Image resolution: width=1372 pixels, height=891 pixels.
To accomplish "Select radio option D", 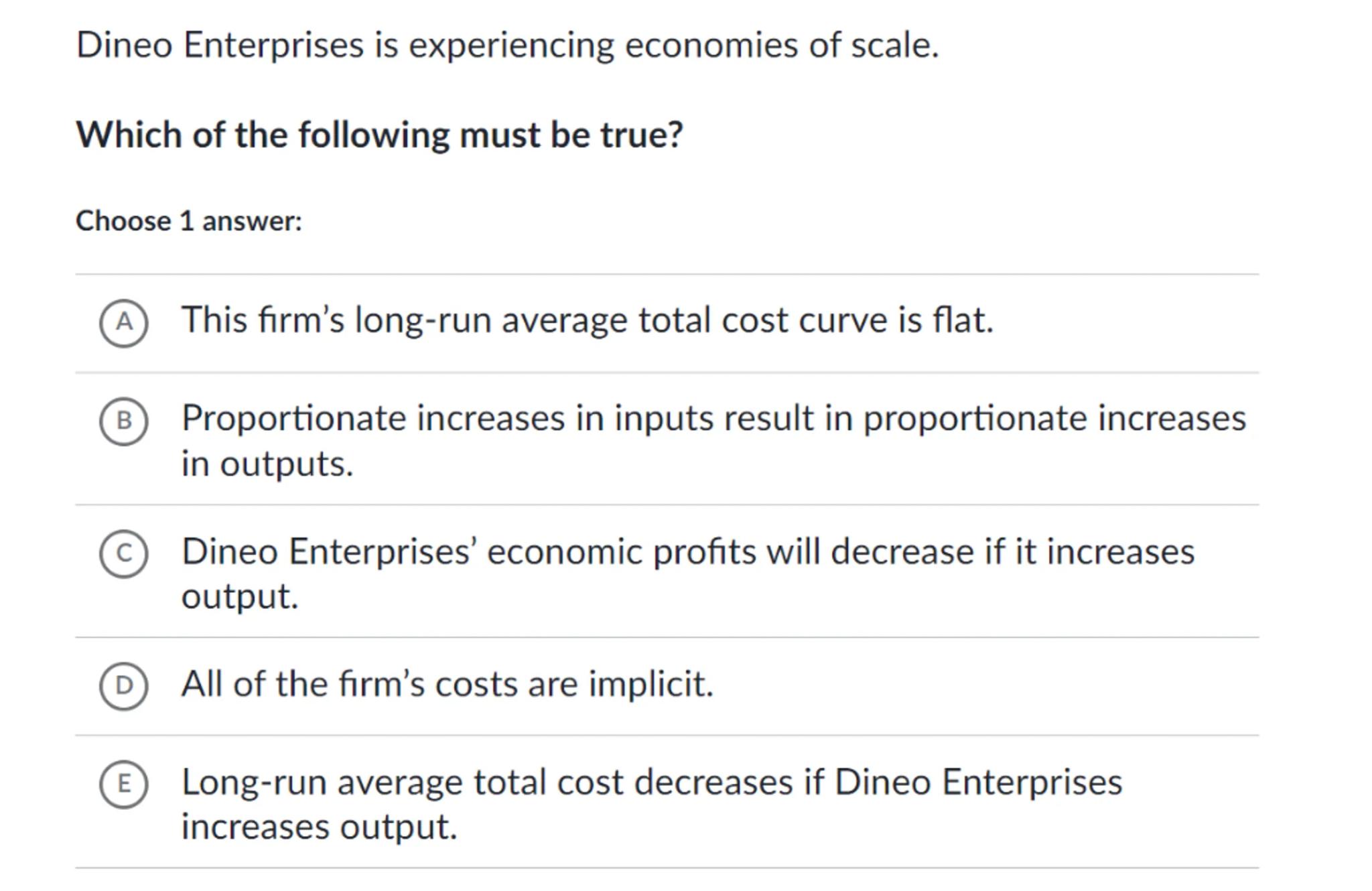I will pyautogui.click(x=124, y=685).
